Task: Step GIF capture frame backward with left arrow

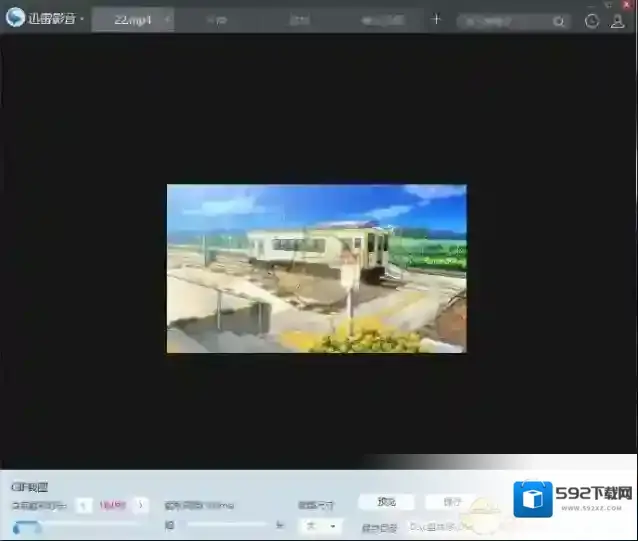Action: (x=84, y=506)
